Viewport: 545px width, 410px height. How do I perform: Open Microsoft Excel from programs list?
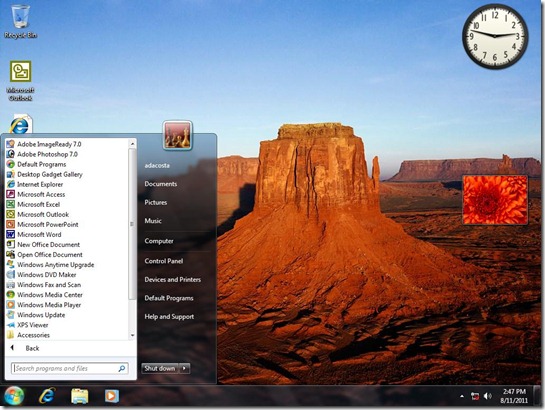tap(39, 205)
